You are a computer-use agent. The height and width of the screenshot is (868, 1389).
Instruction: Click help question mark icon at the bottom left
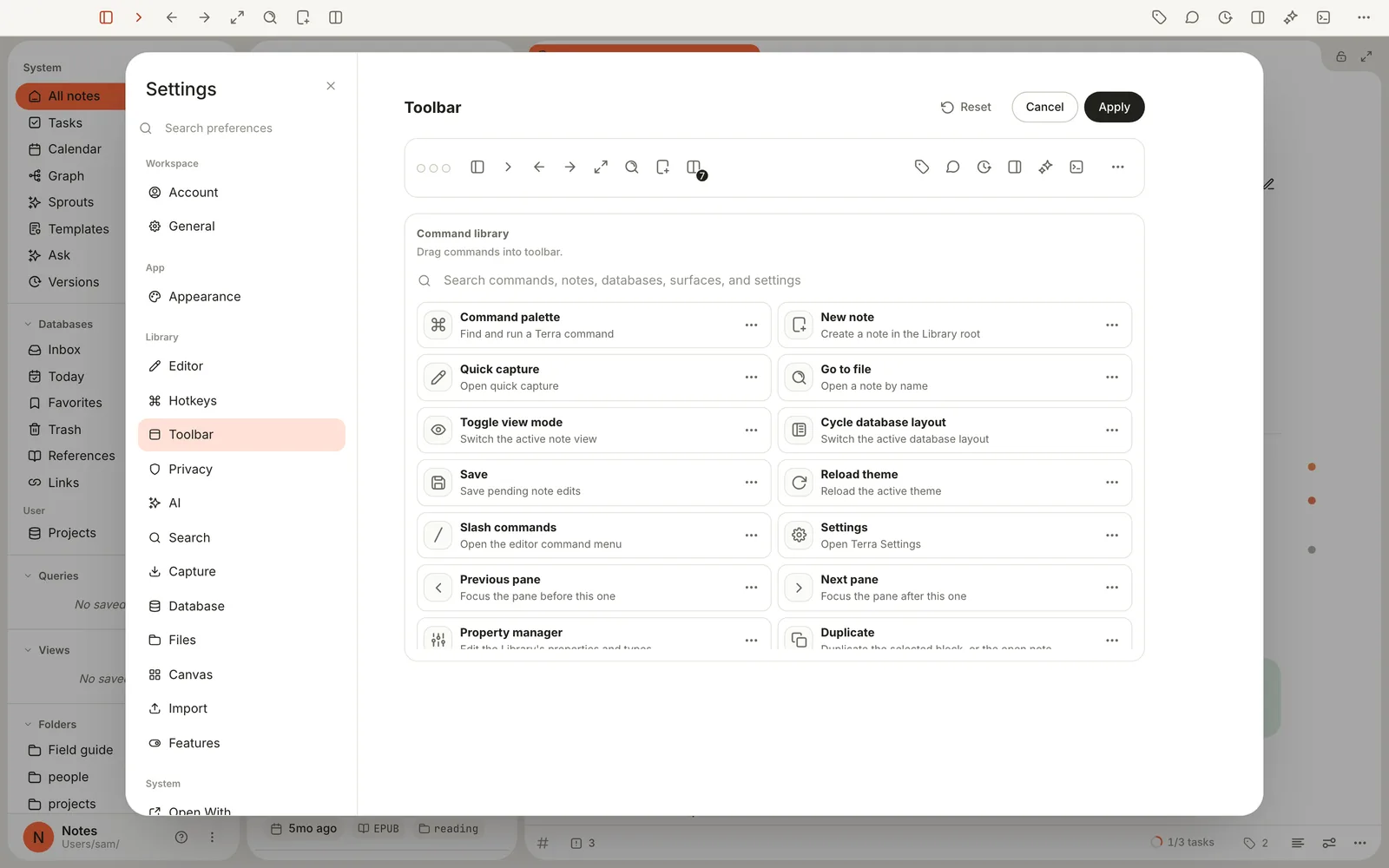click(x=181, y=838)
